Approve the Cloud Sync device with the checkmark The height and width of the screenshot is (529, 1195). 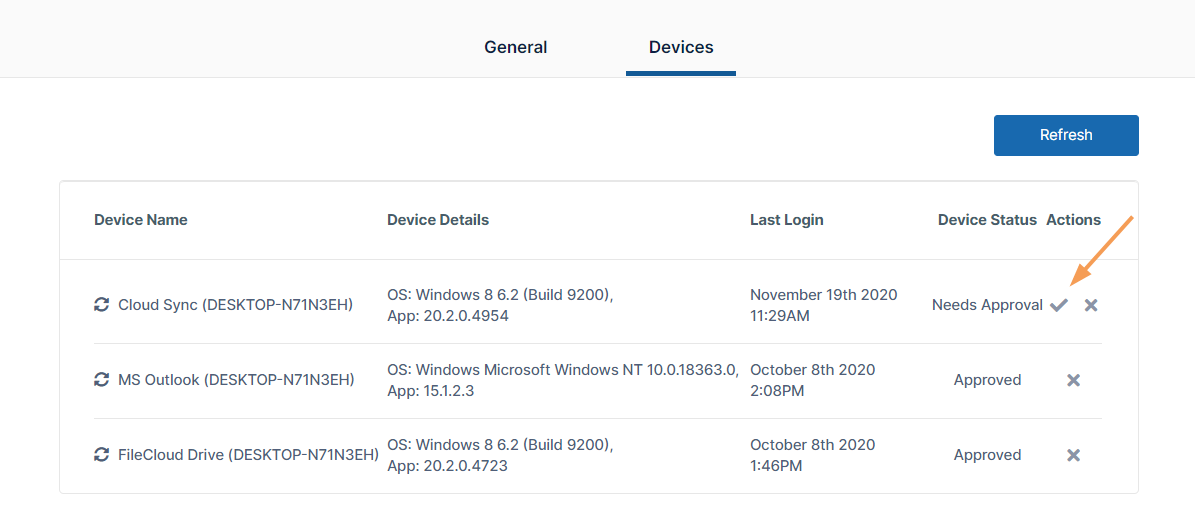tap(1059, 305)
